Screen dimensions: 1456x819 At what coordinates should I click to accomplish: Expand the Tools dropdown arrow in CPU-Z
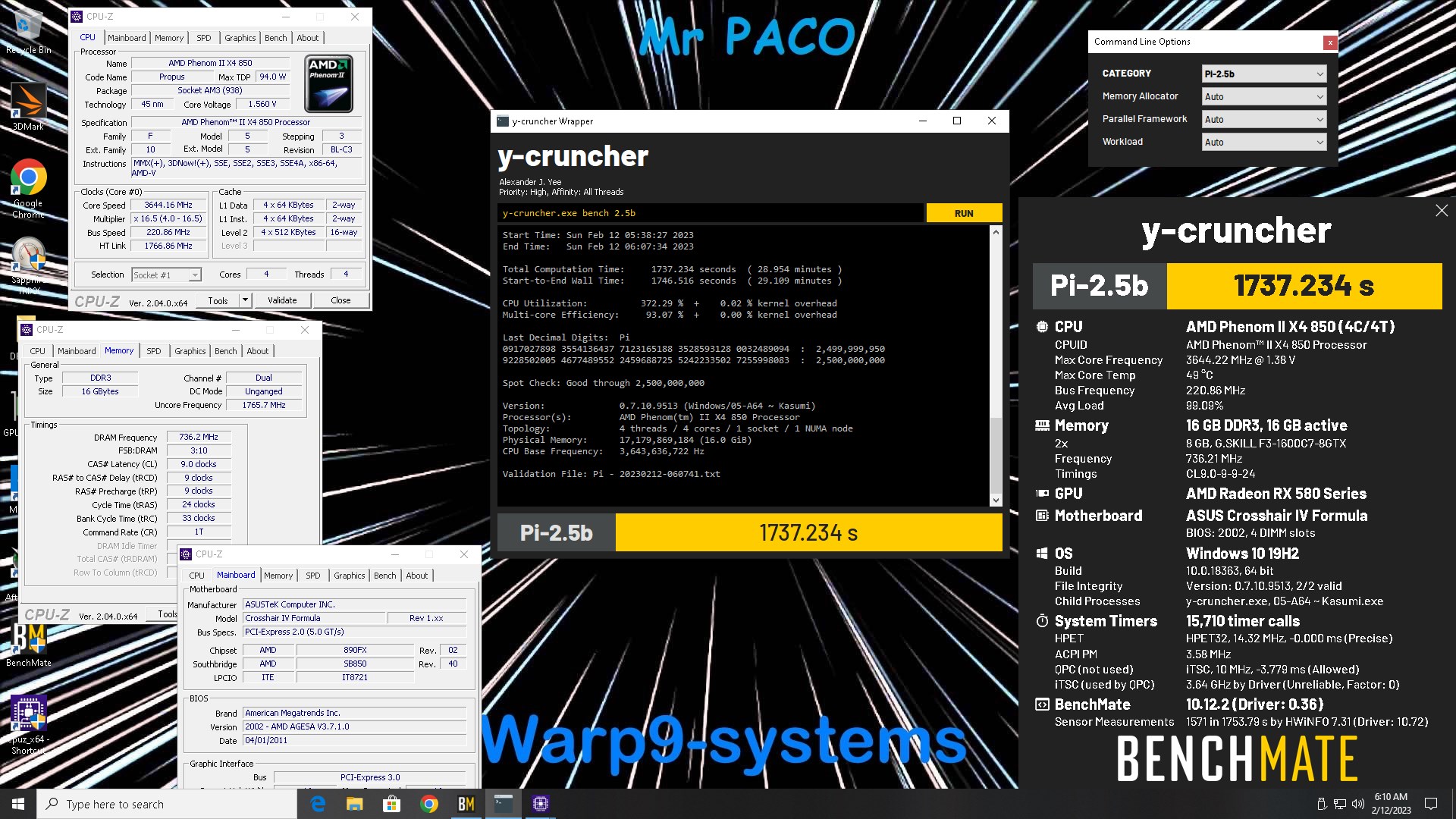coord(245,300)
